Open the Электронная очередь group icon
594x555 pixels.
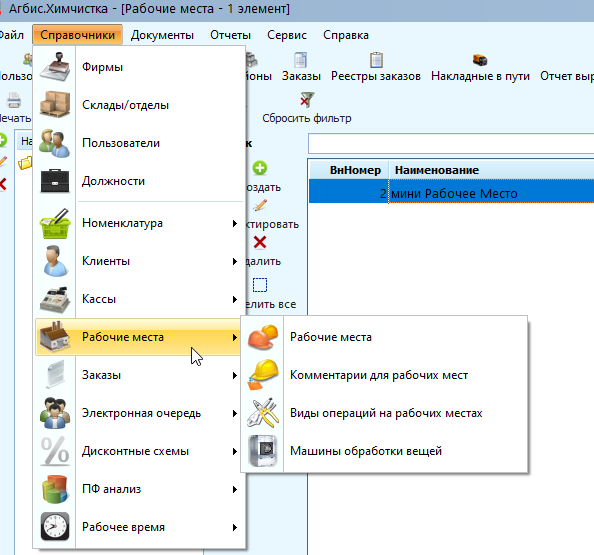[x=55, y=413]
